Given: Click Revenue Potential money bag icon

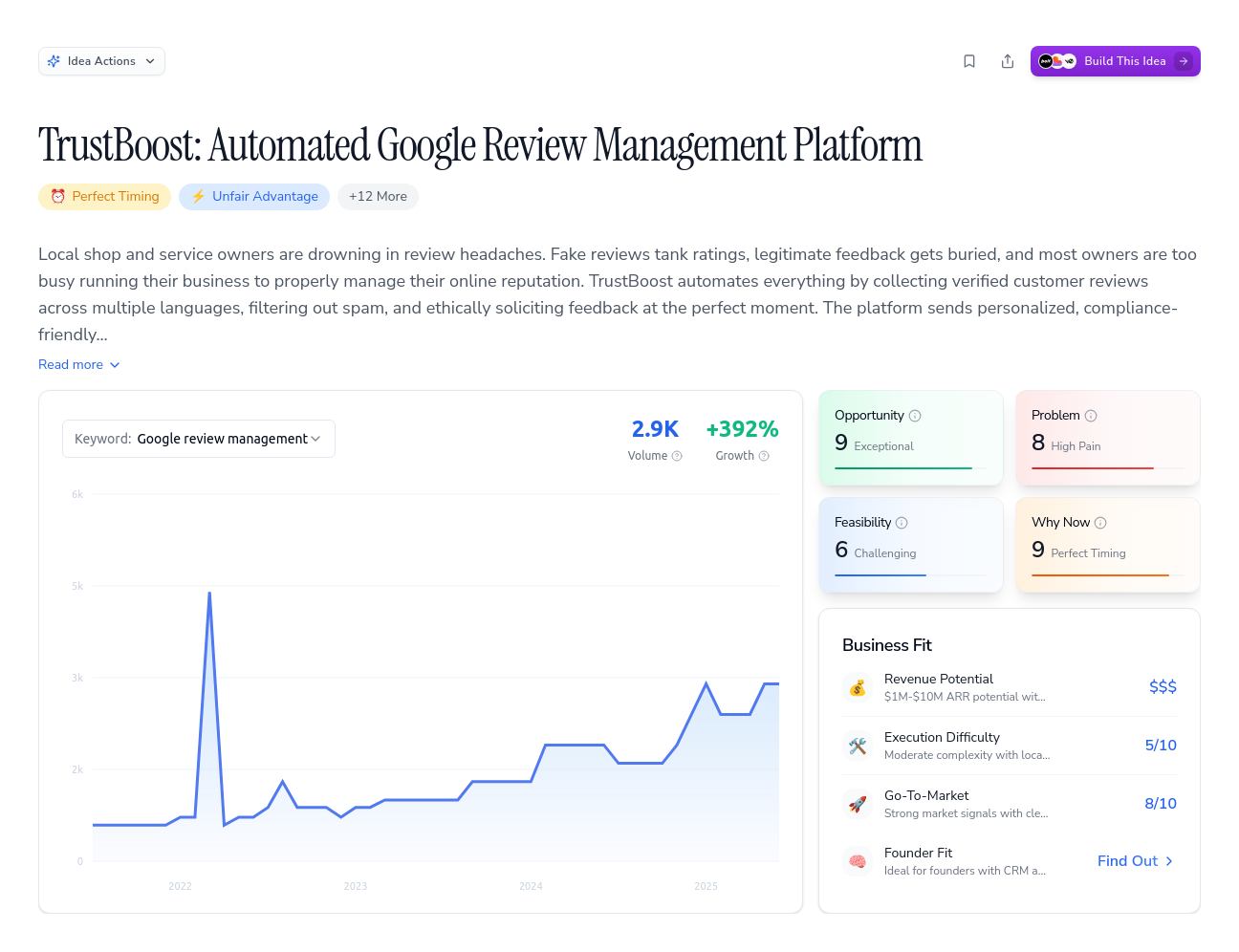Looking at the screenshot, I should (x=858, y=687).
